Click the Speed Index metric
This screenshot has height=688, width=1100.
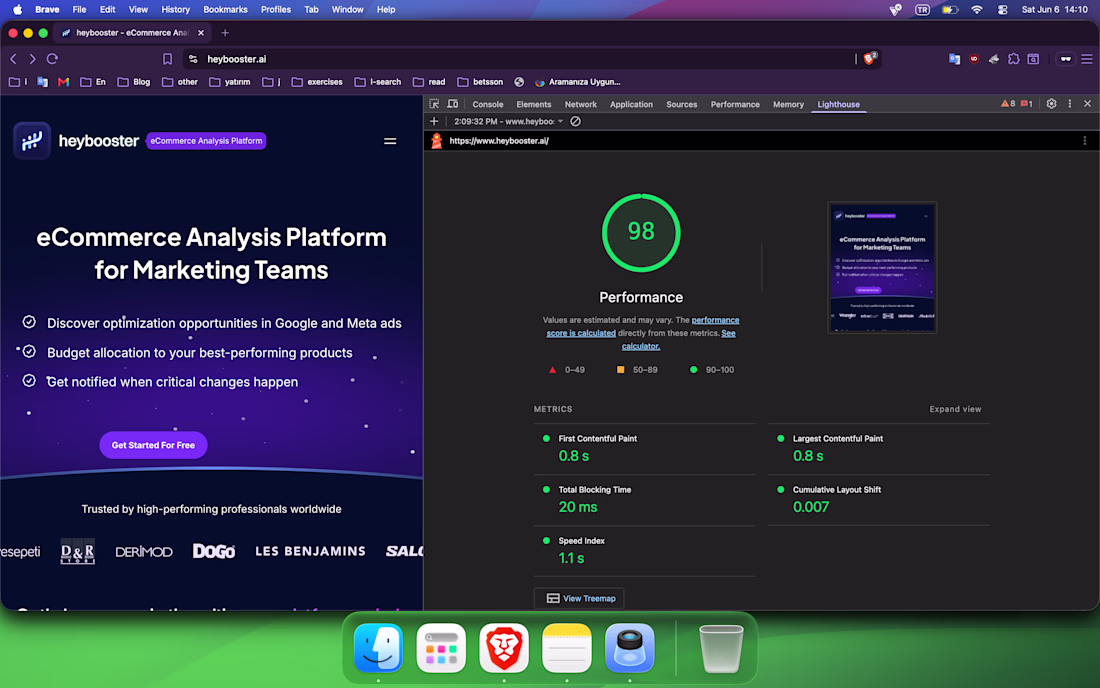(644, 551)
